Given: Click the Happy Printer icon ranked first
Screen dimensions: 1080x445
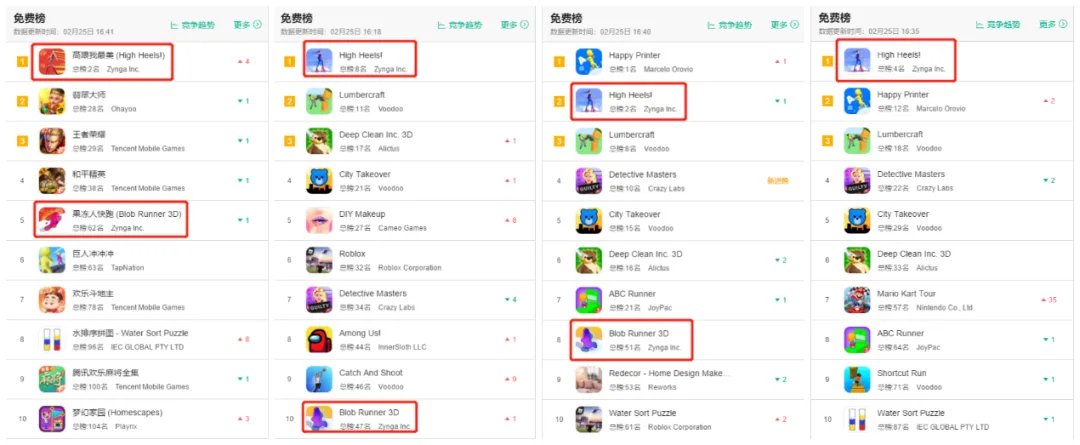Looking at the screenshot, I should click(x=588, y=62).
